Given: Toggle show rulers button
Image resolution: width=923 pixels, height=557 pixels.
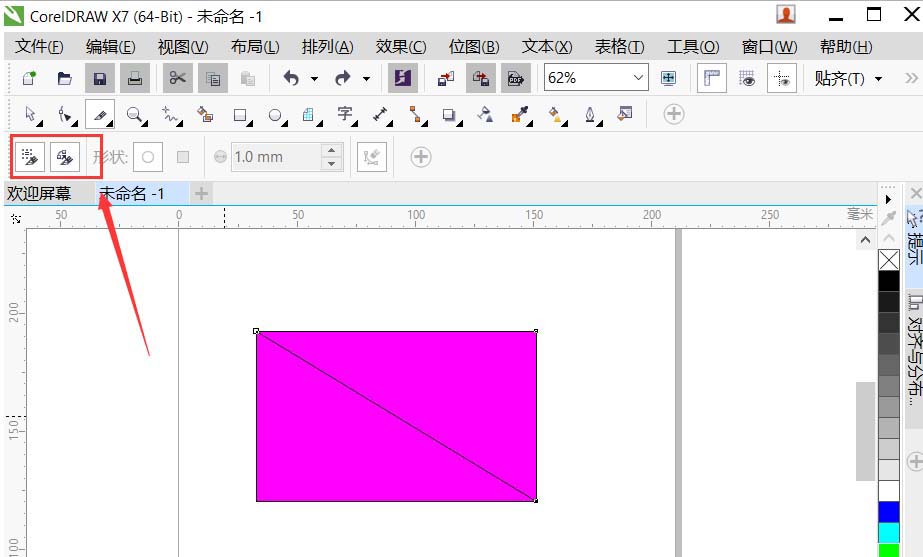Looking at the screenshot, I should click(x=711, y=78).
